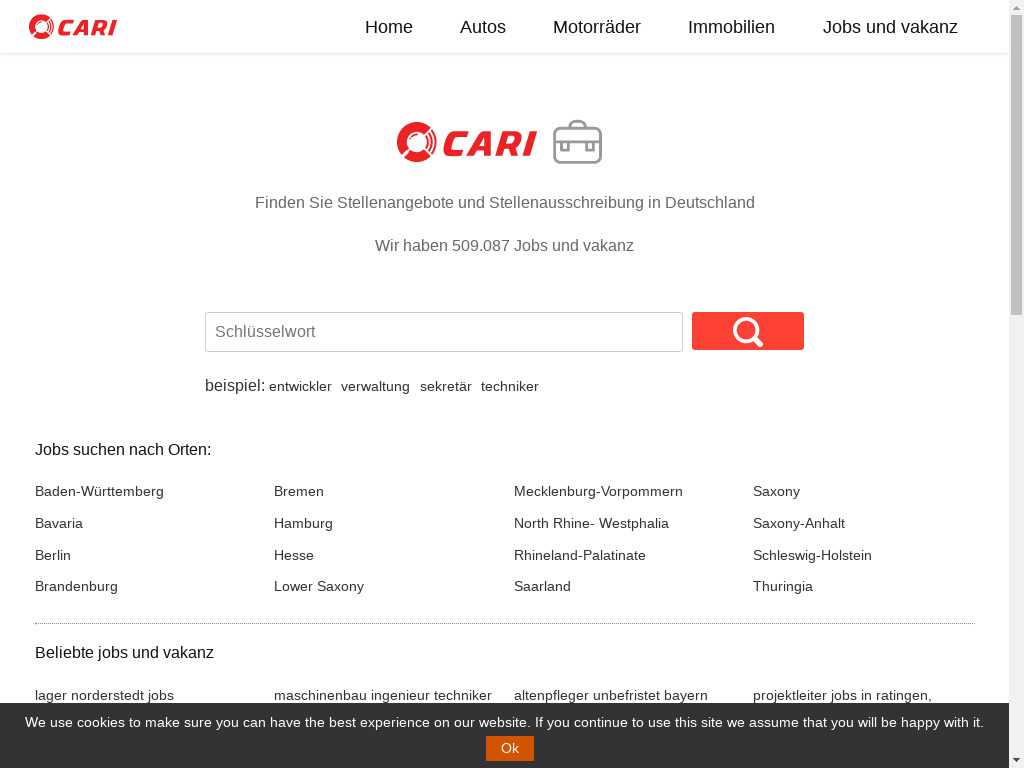
Task: Click the vertical scrollbar thumb
Action: [1017, 163]
